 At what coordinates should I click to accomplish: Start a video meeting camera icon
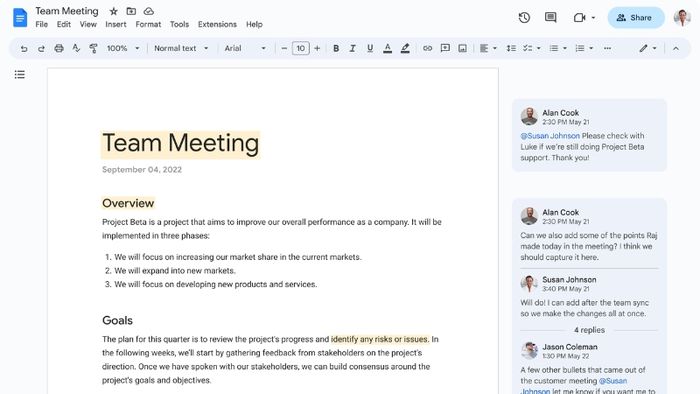579,18
